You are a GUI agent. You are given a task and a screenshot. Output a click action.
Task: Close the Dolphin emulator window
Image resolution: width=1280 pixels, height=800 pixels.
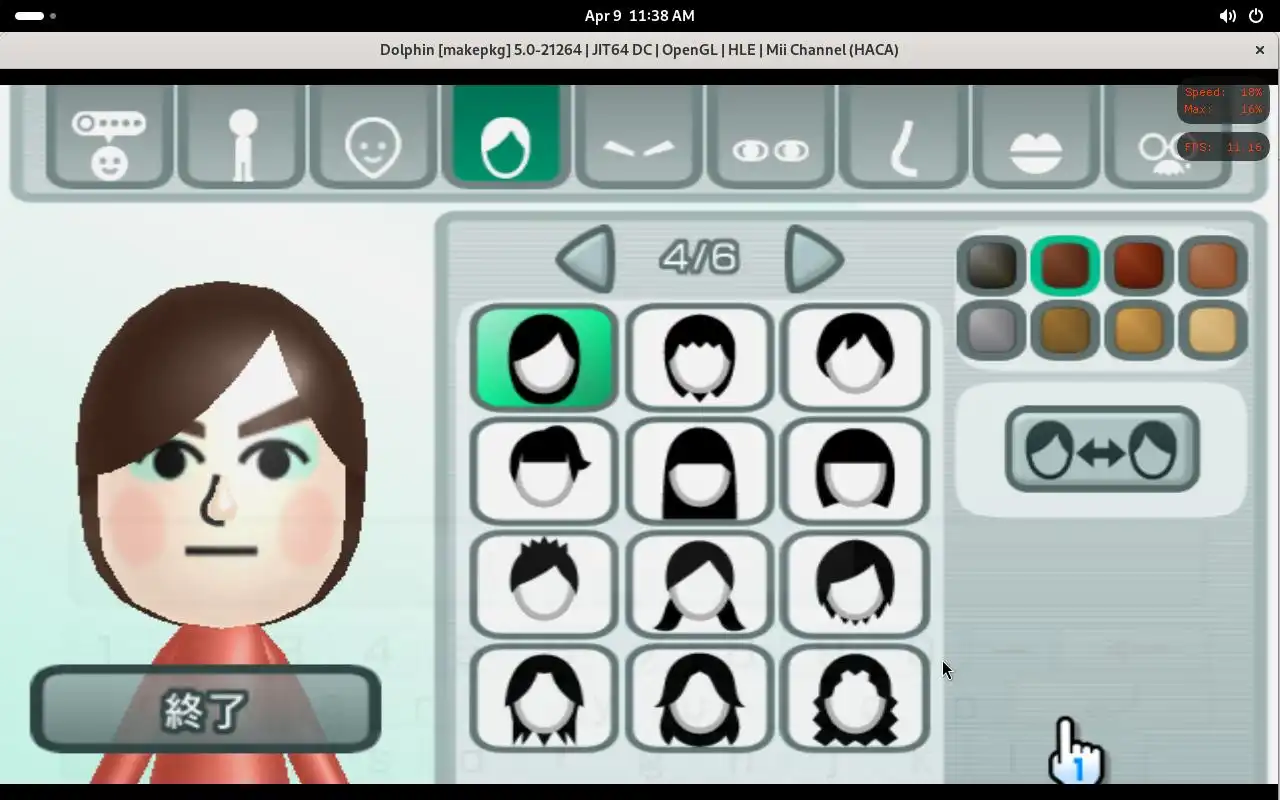click(x=1260, y=49)
